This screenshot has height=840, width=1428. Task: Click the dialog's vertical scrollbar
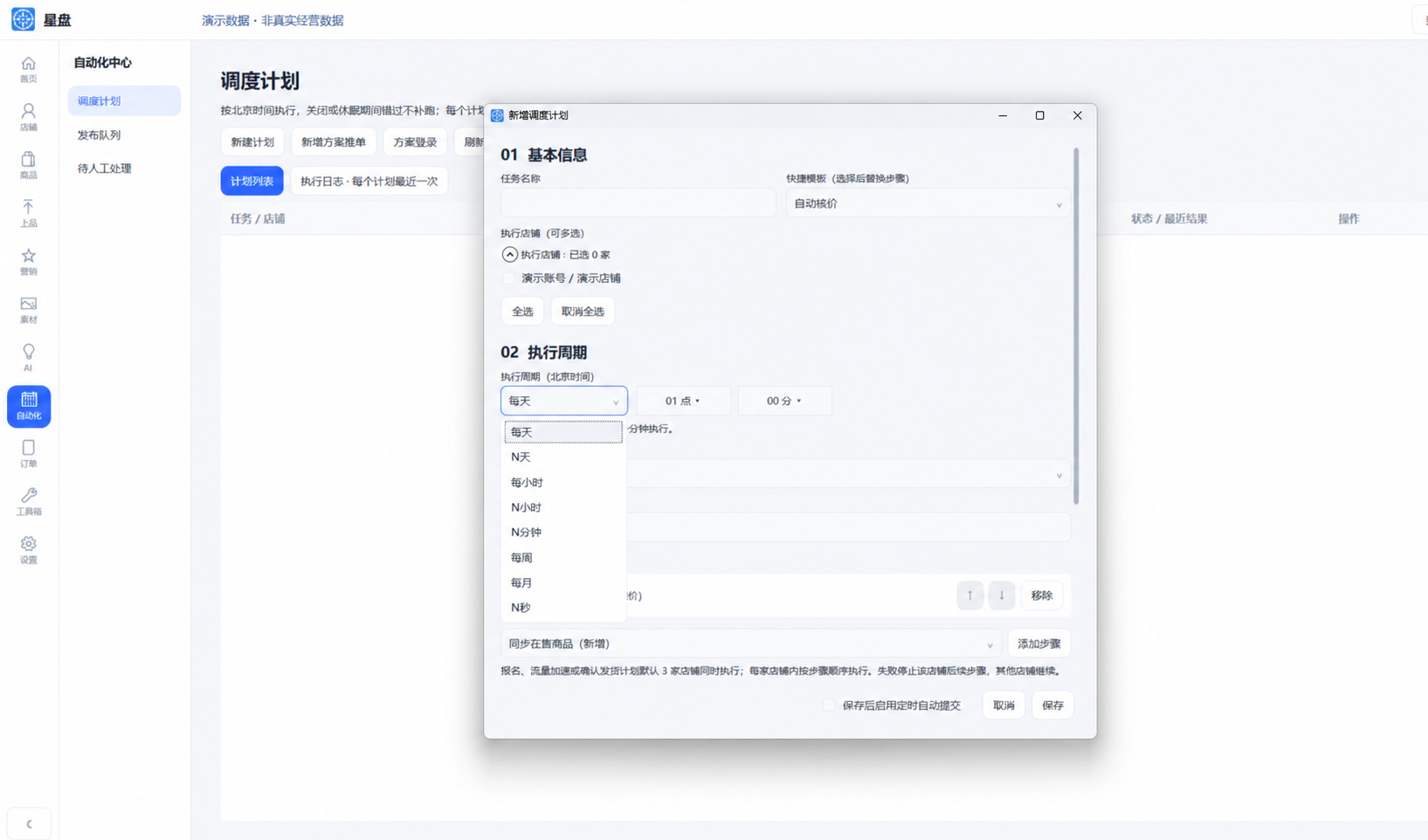click(1076, 326)
